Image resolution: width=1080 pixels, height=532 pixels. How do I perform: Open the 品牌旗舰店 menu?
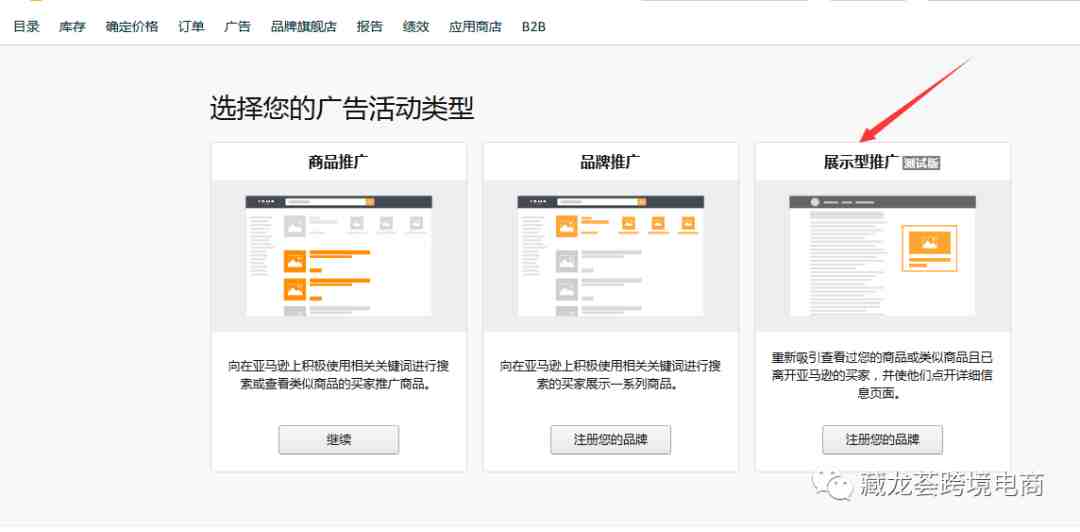304,27
